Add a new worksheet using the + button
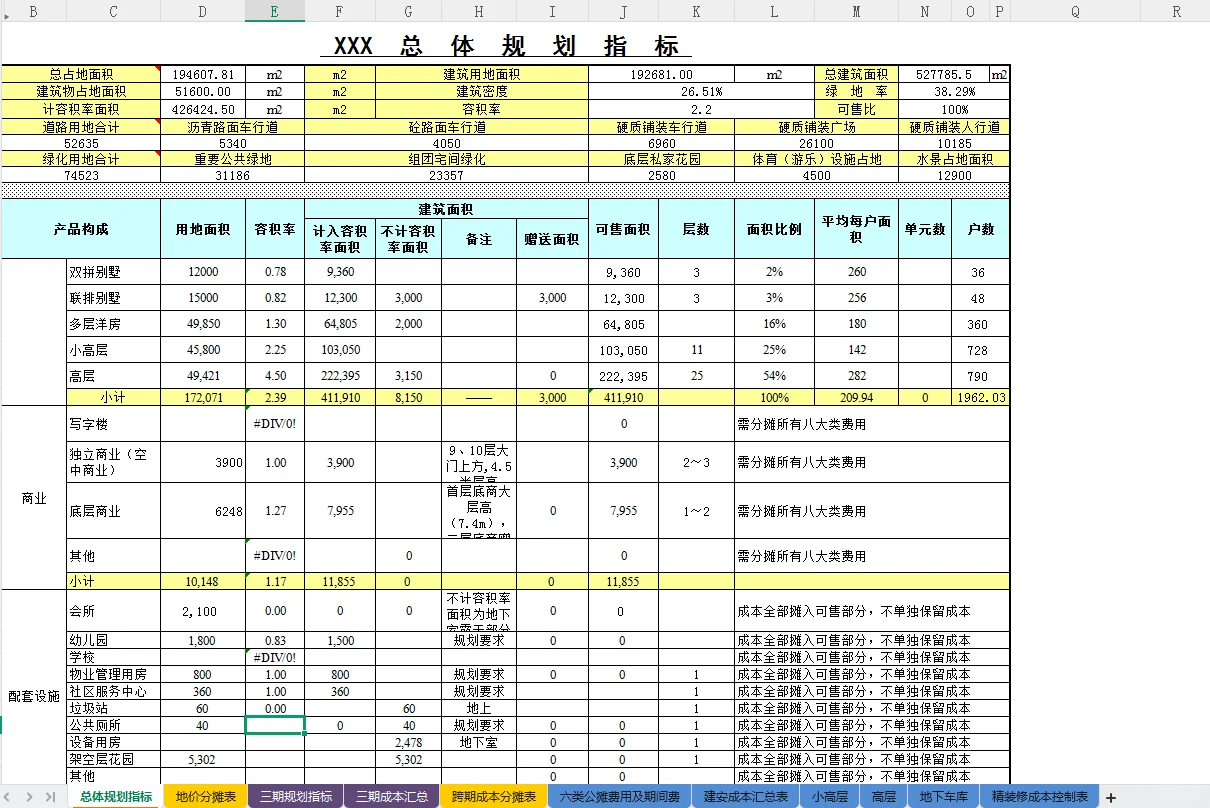Screen dimensions: 1210x808 tap(1110, 797)
